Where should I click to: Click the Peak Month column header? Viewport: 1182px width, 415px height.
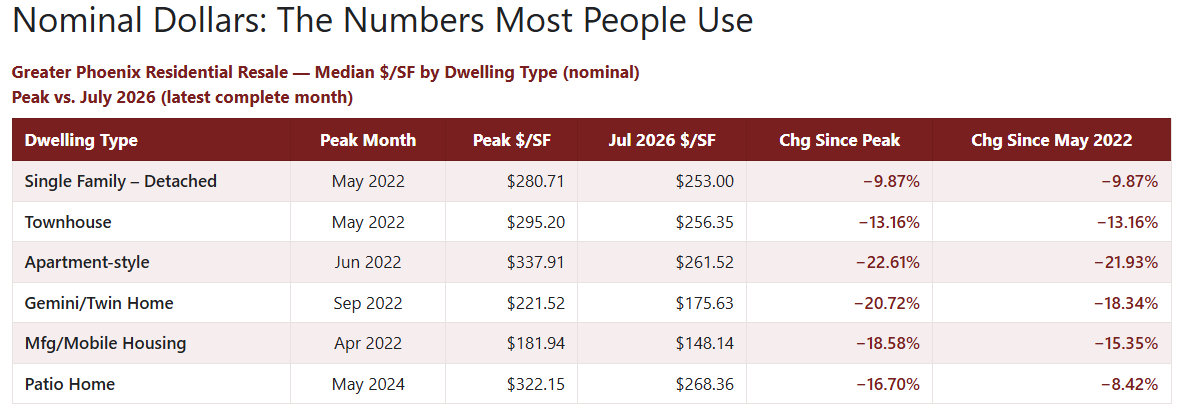tap(368, 140)
